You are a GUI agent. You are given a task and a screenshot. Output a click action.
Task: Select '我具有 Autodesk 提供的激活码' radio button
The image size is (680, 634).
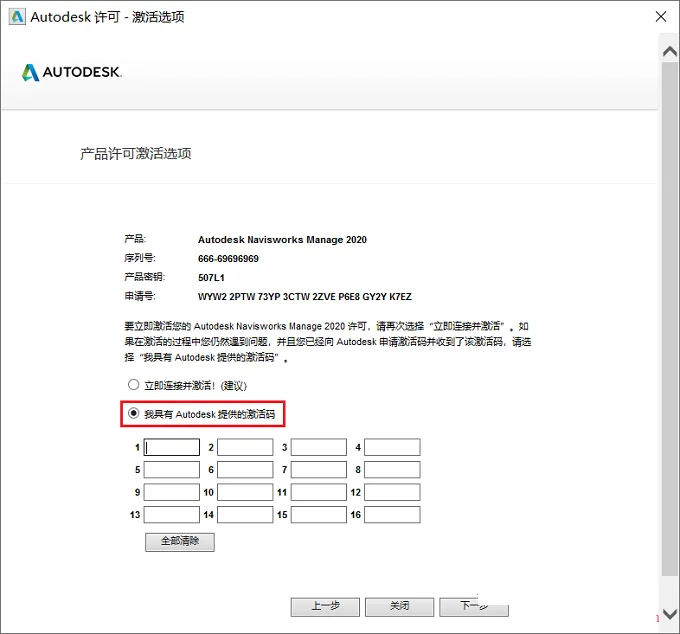pyautogui.click(x=134, y=413)
